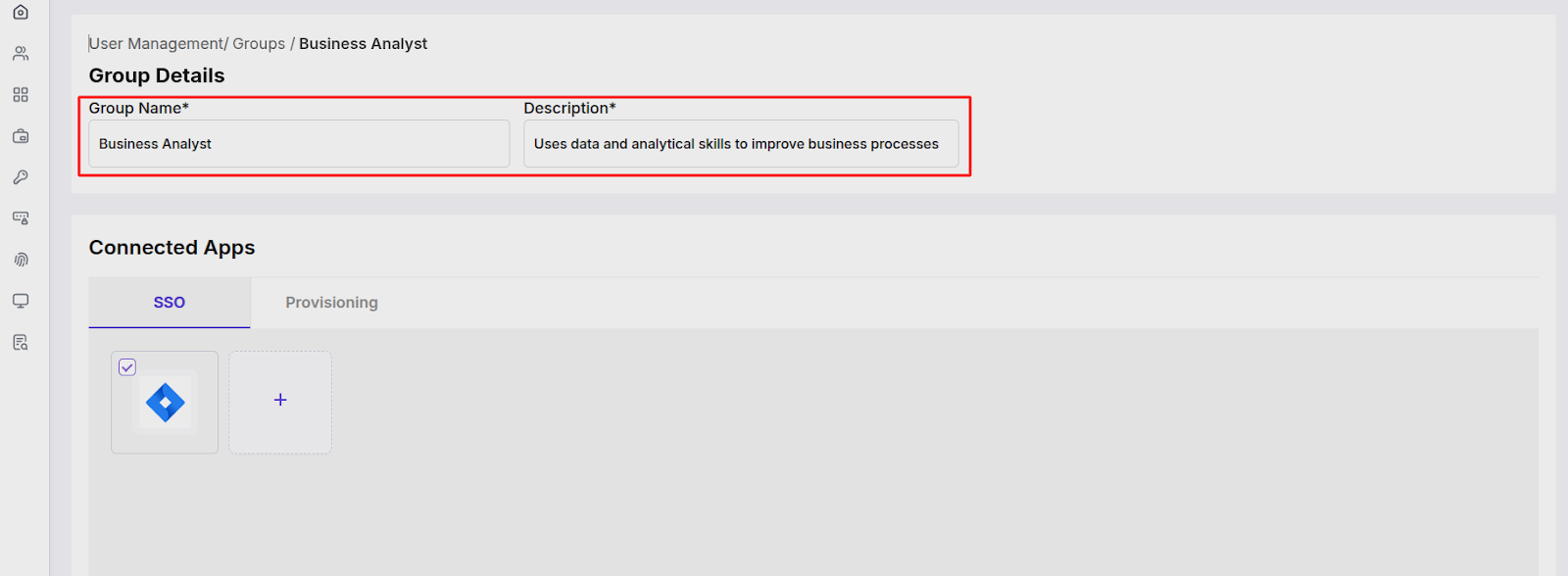Open the User Management breadcrumb link
Image resolution: width=1568 pixels, height=576 pixels.
click(153, 43)
